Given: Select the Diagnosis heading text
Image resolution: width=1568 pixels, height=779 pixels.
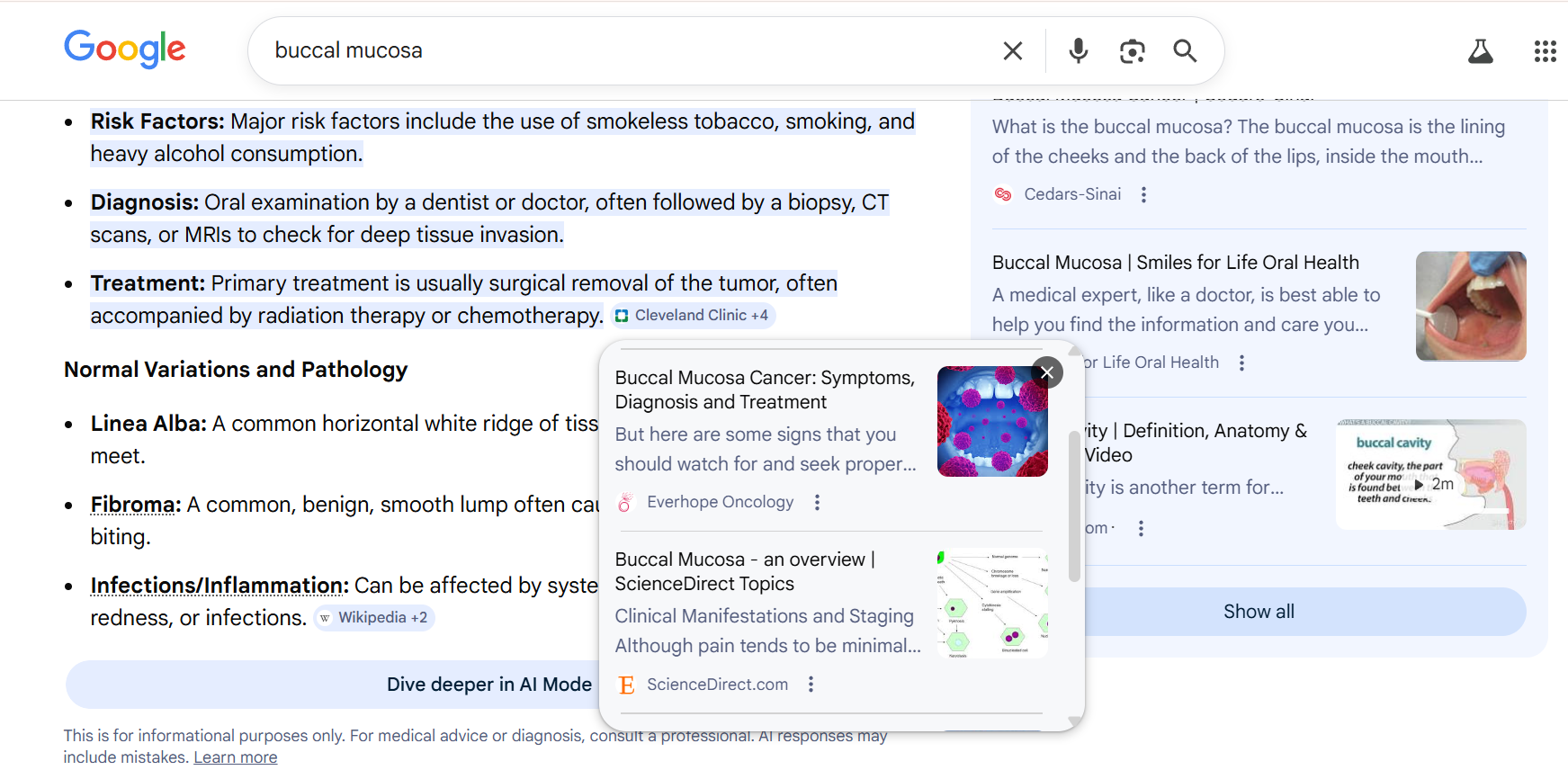Looking at the screenshot, I should click(145, 202).
